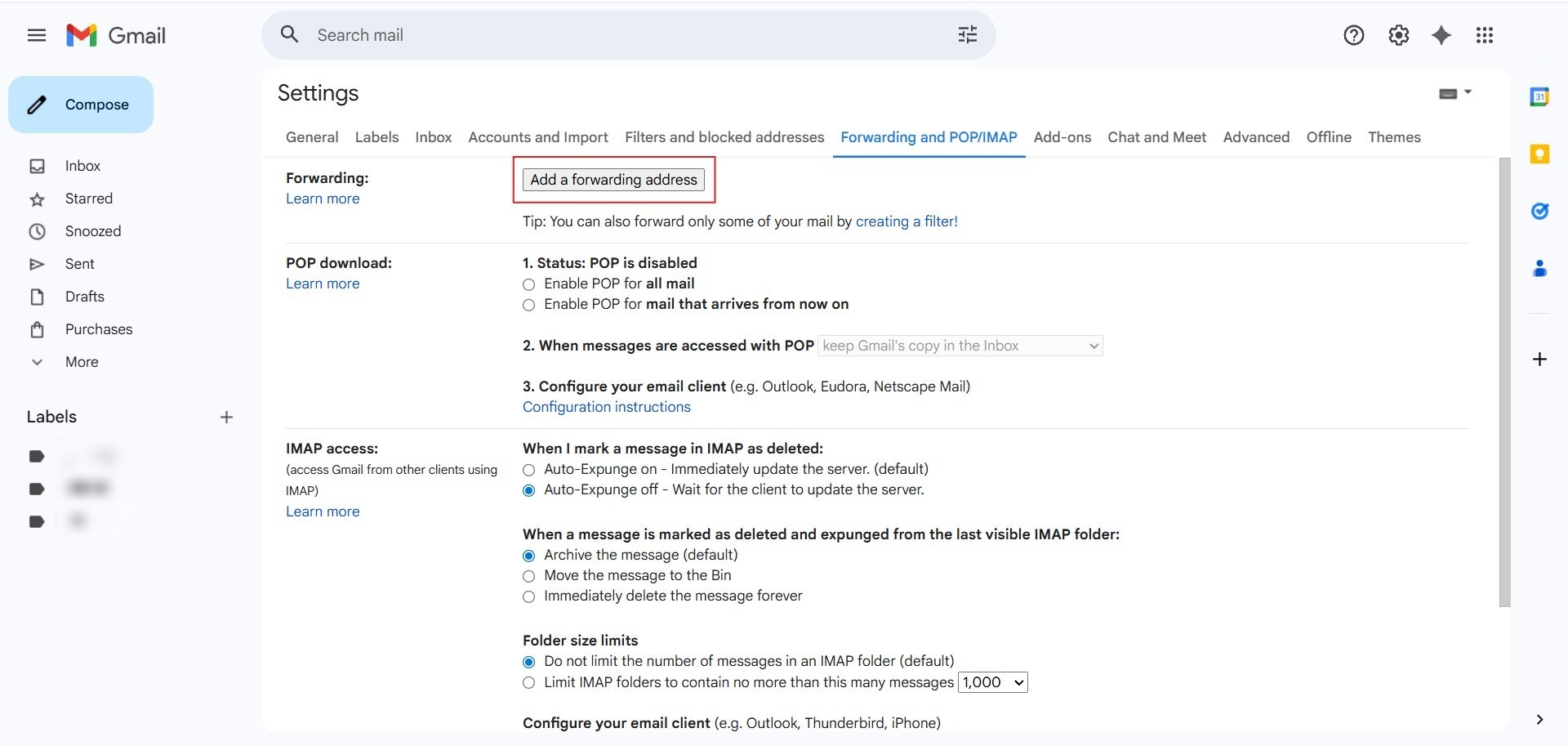
Task: Open the main menu hamburger icon
Action: pos(37,35)
